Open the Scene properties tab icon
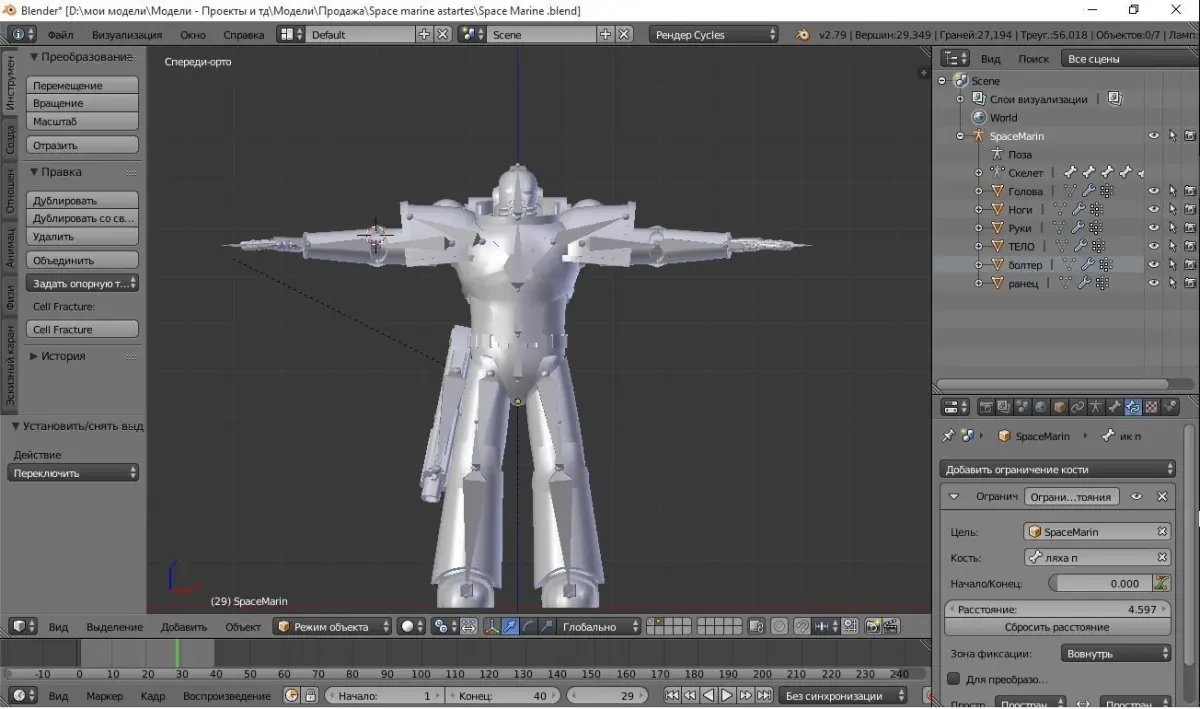Viewport: 1200px width, 709px height. pyautogui.click(x=1022, y=407)
